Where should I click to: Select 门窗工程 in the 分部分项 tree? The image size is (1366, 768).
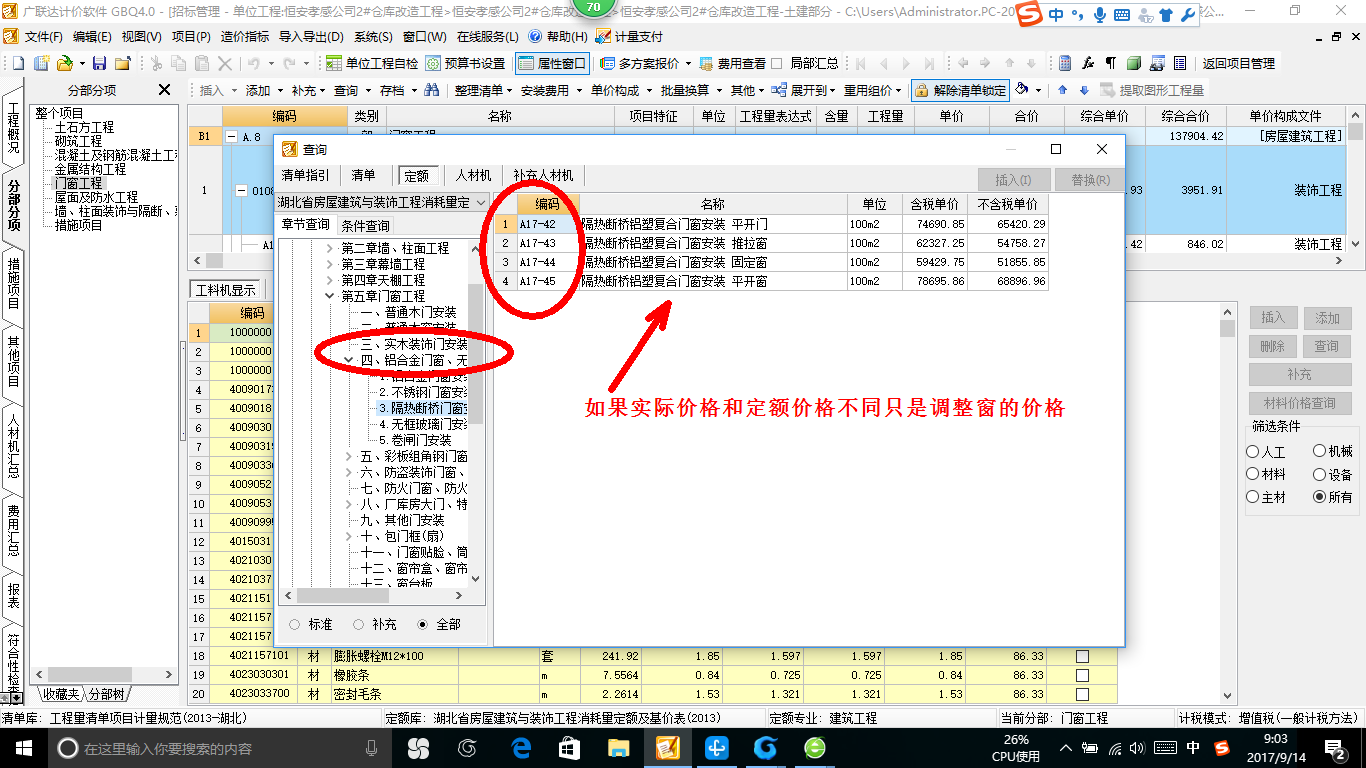point(78,183)
